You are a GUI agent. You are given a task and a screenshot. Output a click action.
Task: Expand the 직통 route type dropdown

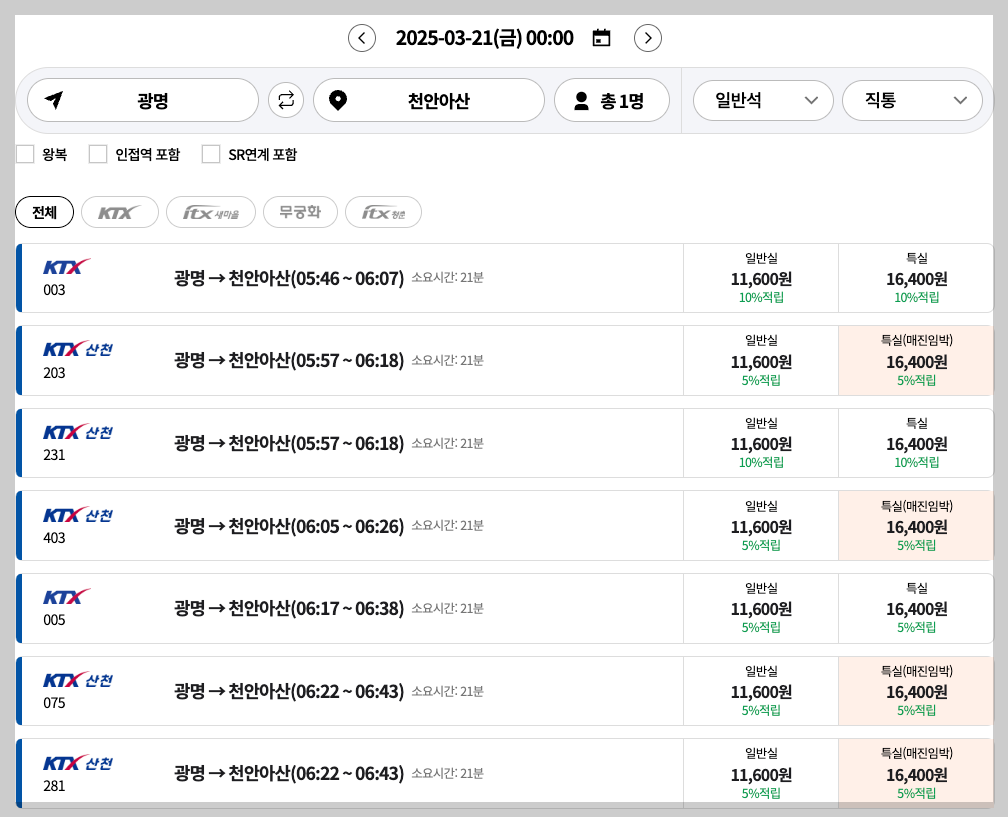coord(912,100)
